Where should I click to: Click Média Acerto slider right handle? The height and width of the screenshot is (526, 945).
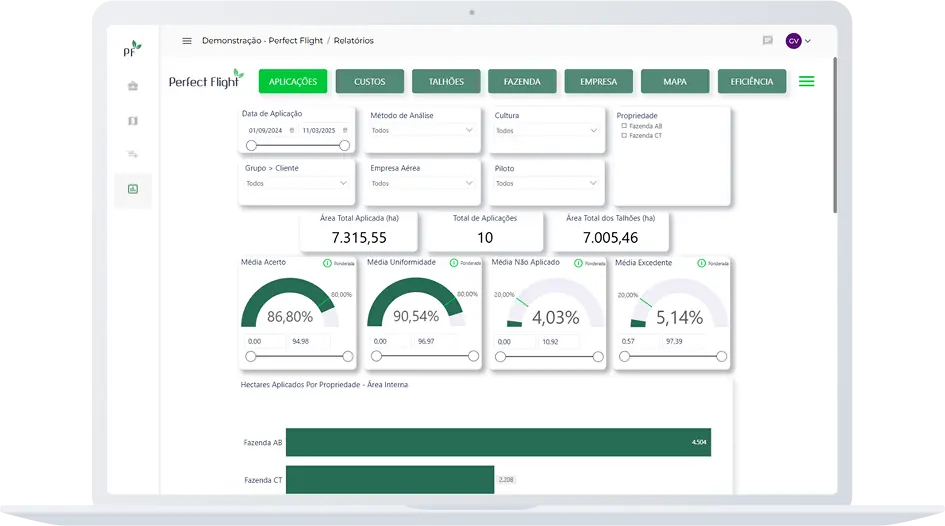pos(348,357)
